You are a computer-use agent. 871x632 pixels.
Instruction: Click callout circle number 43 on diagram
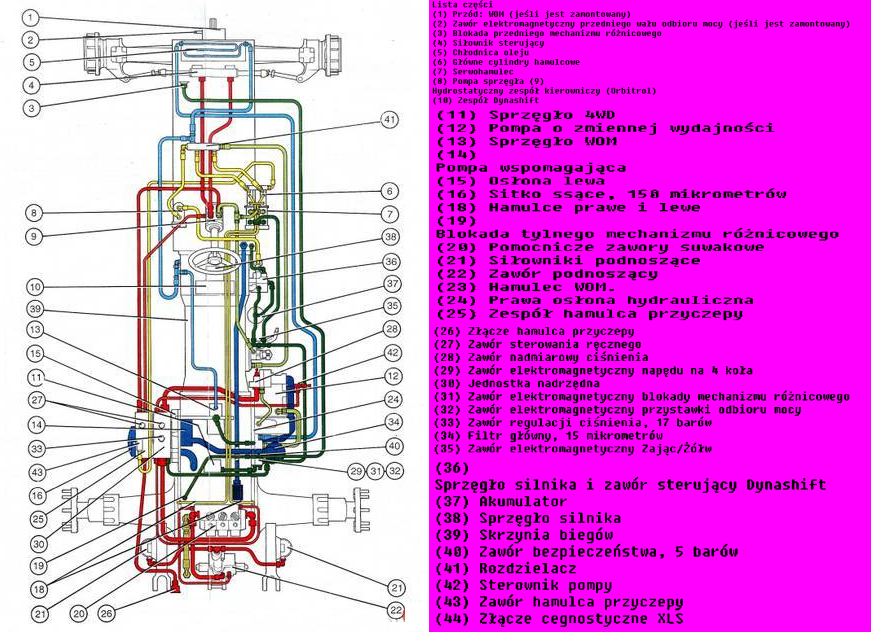(37, 473)
